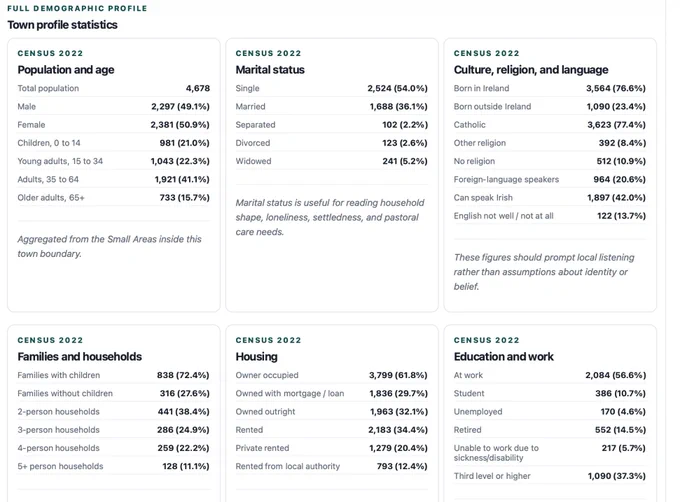Image resolution: width=680 pixels, height=502 pixels.
Task: Select the Widowed statistics row
Action: click(x=331, y=161)
